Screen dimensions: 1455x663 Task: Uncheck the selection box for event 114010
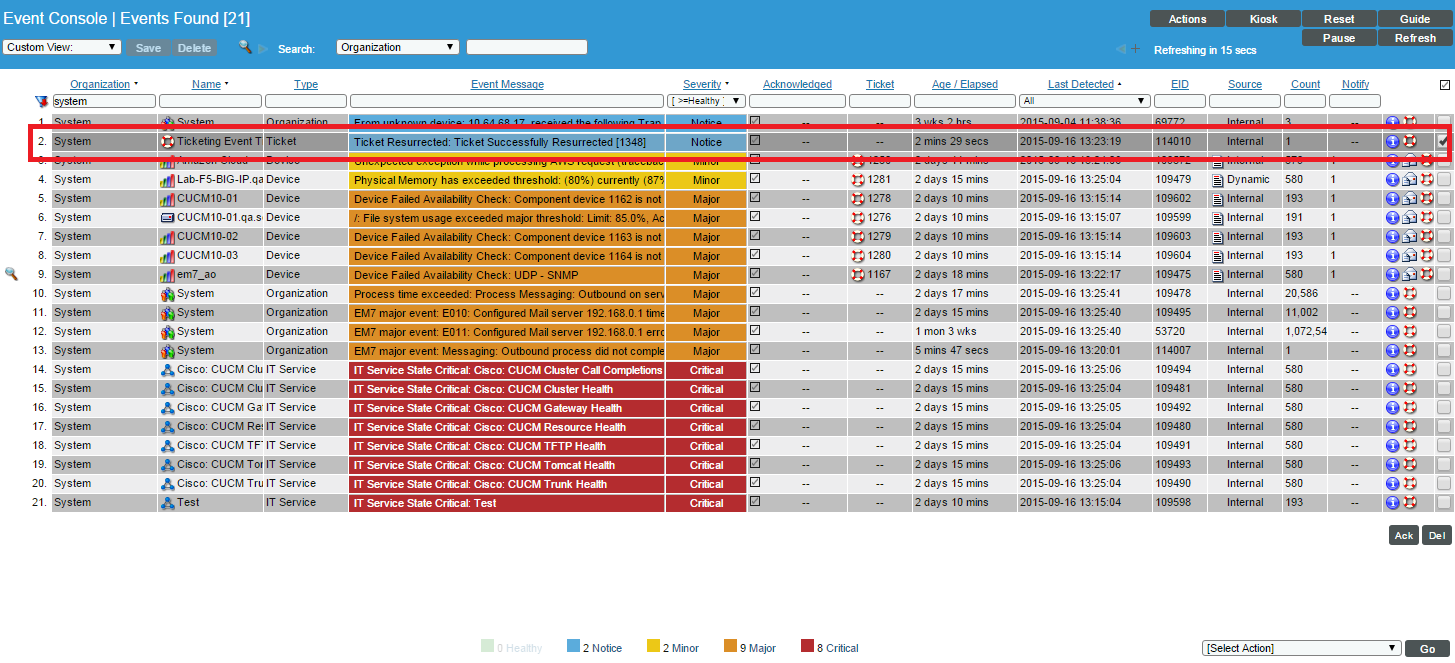[1443, 142]
